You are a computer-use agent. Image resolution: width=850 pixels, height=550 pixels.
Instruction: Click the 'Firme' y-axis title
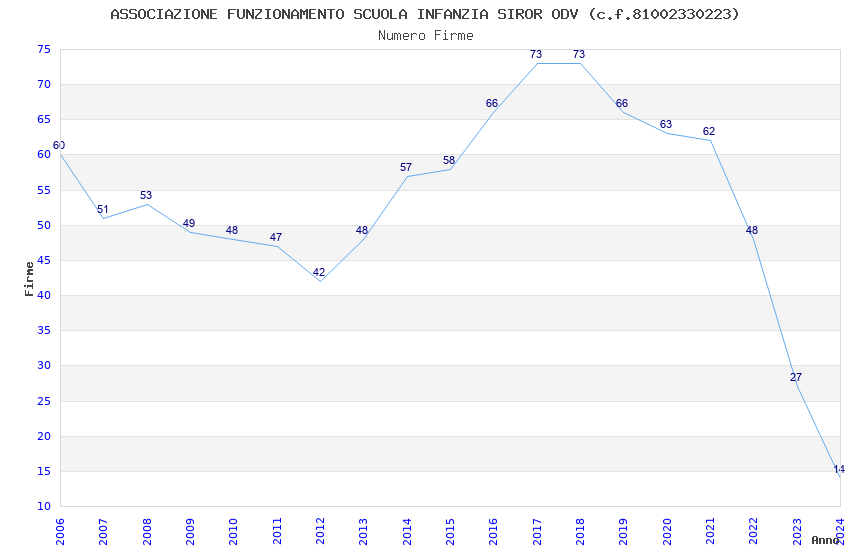click(29, 278)
